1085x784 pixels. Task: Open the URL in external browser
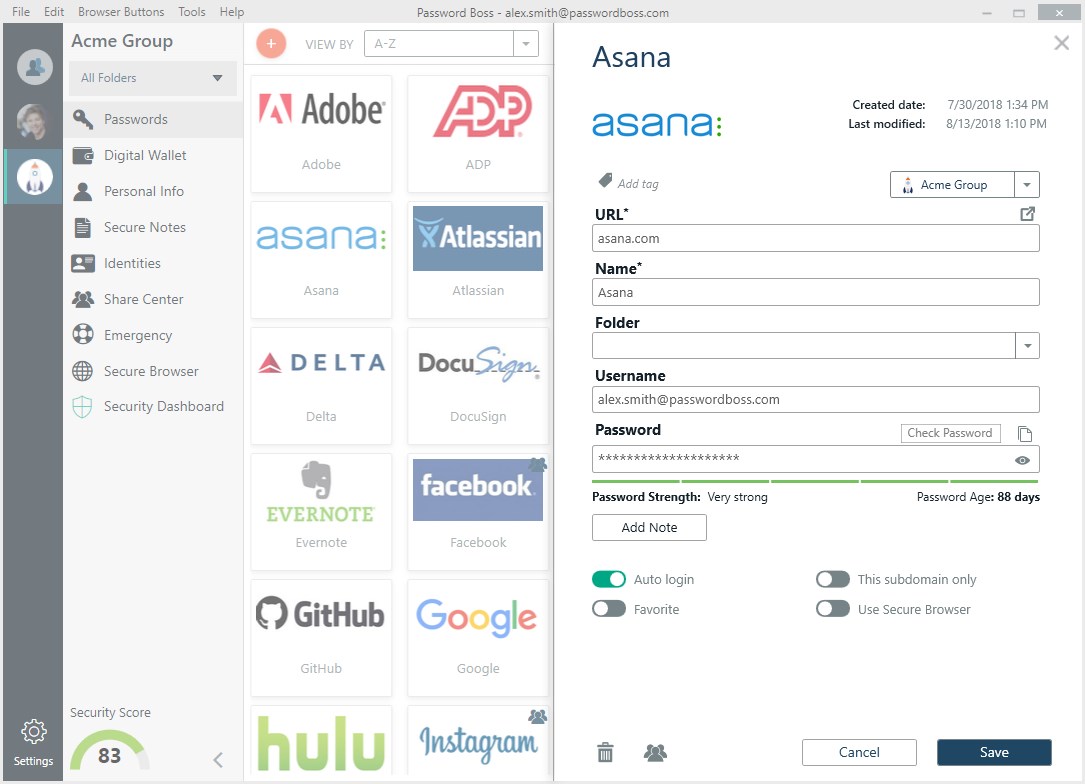click(1028, 214)
